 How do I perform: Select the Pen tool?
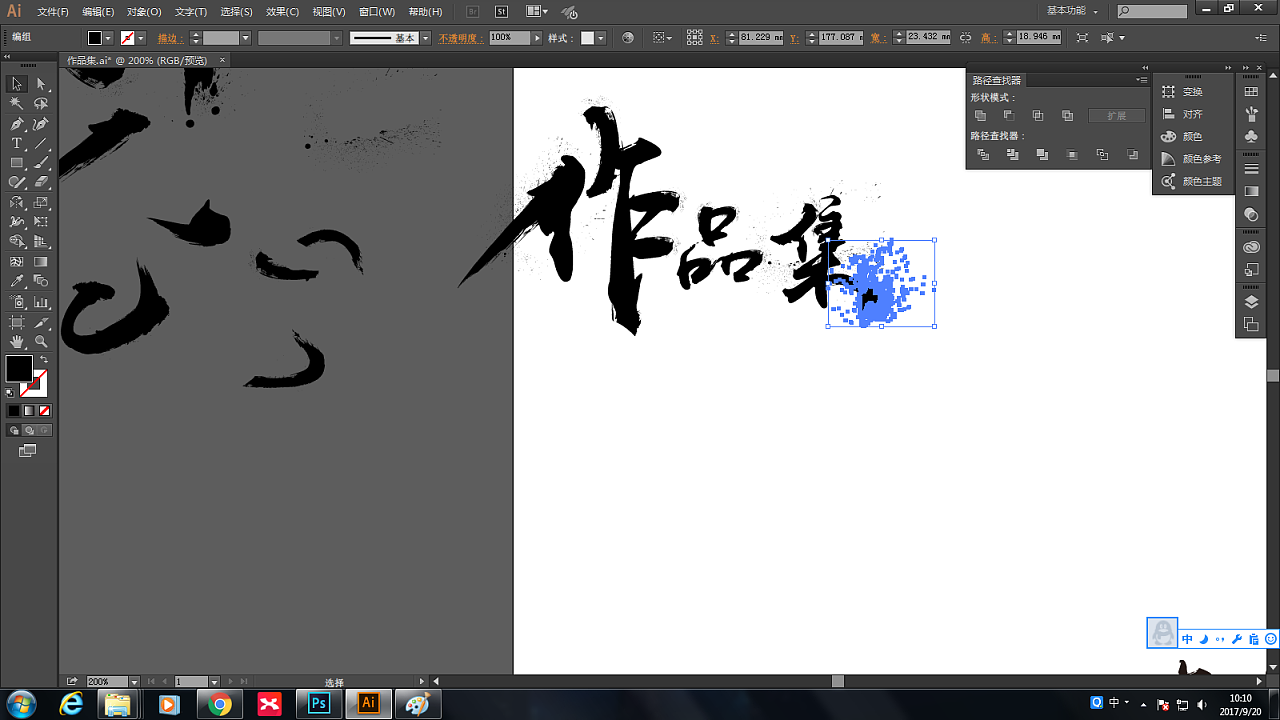coord(17,124)
